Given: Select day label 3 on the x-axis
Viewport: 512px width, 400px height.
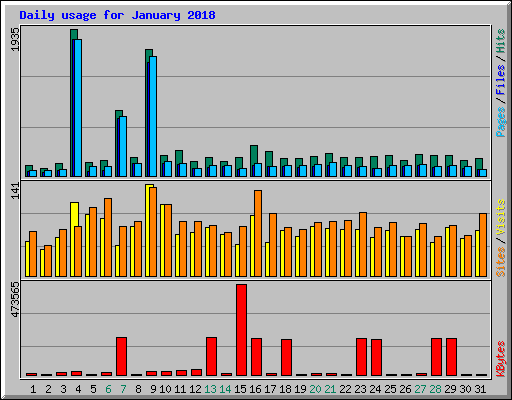Looking at the screenshot, I should pos(63,389).
